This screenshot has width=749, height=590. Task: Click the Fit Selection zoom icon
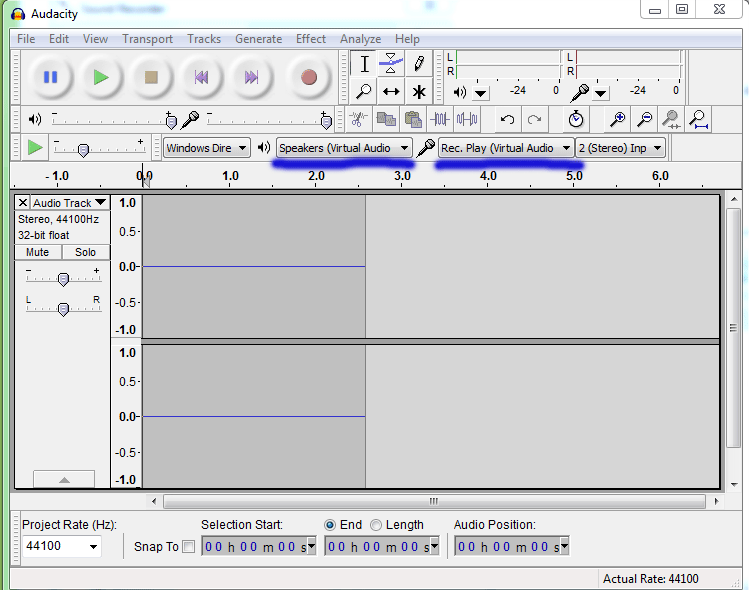pyautogui.click(x=672, y=119)
